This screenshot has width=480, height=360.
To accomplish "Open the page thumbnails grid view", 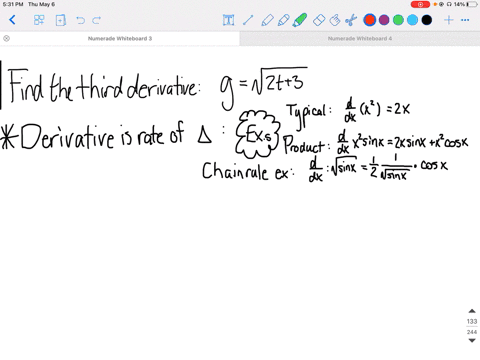I will (39, 20).
